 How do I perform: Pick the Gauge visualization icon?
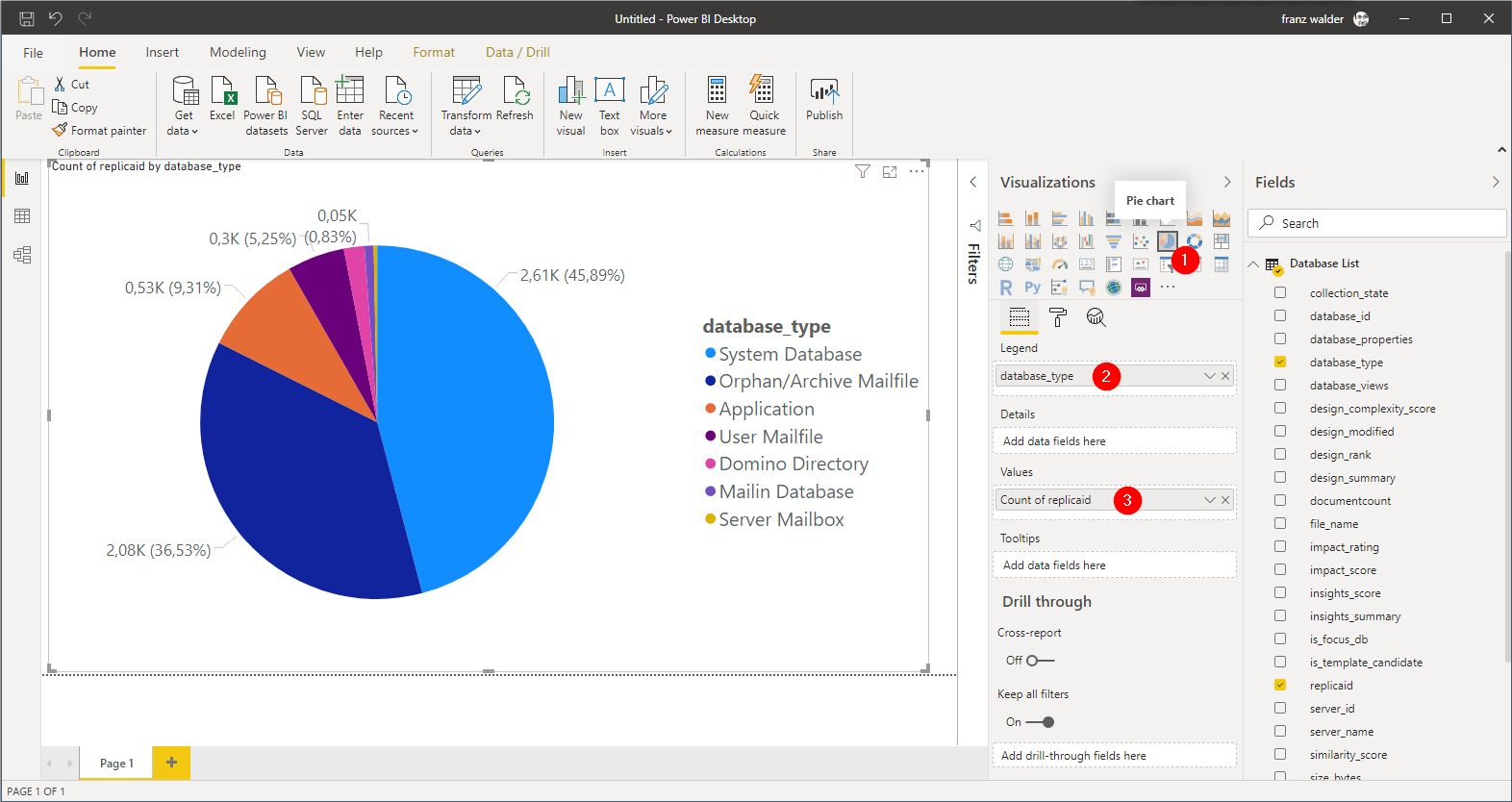(x=1059, y=264)
